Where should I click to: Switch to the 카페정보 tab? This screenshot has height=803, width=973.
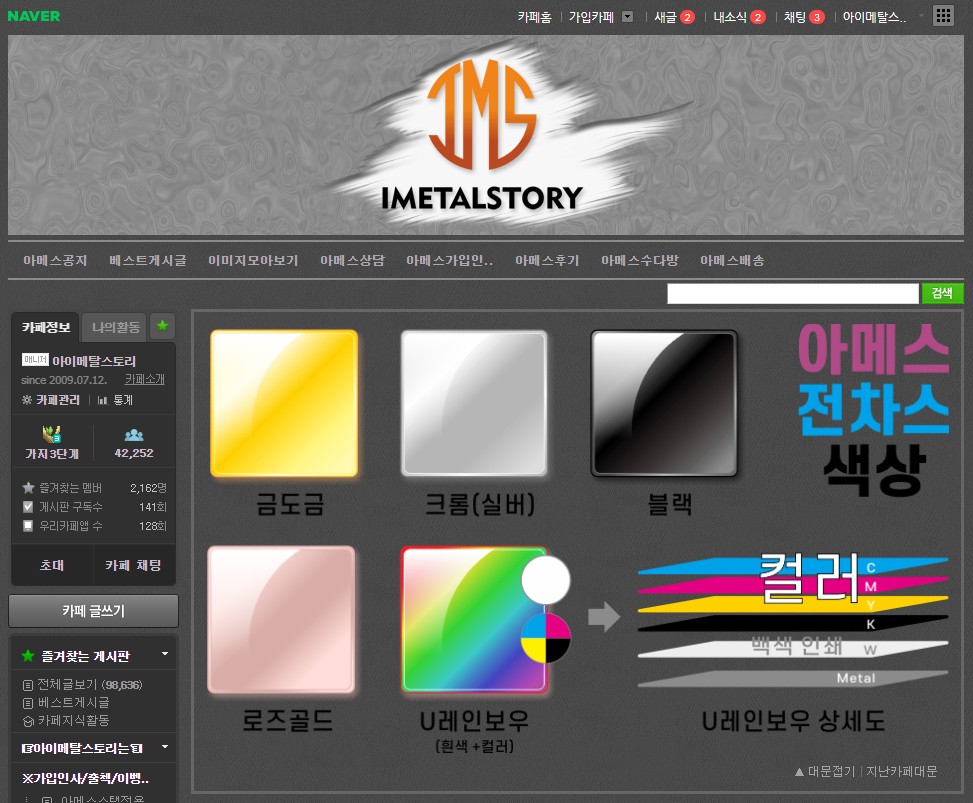click(x=46, y=327)
